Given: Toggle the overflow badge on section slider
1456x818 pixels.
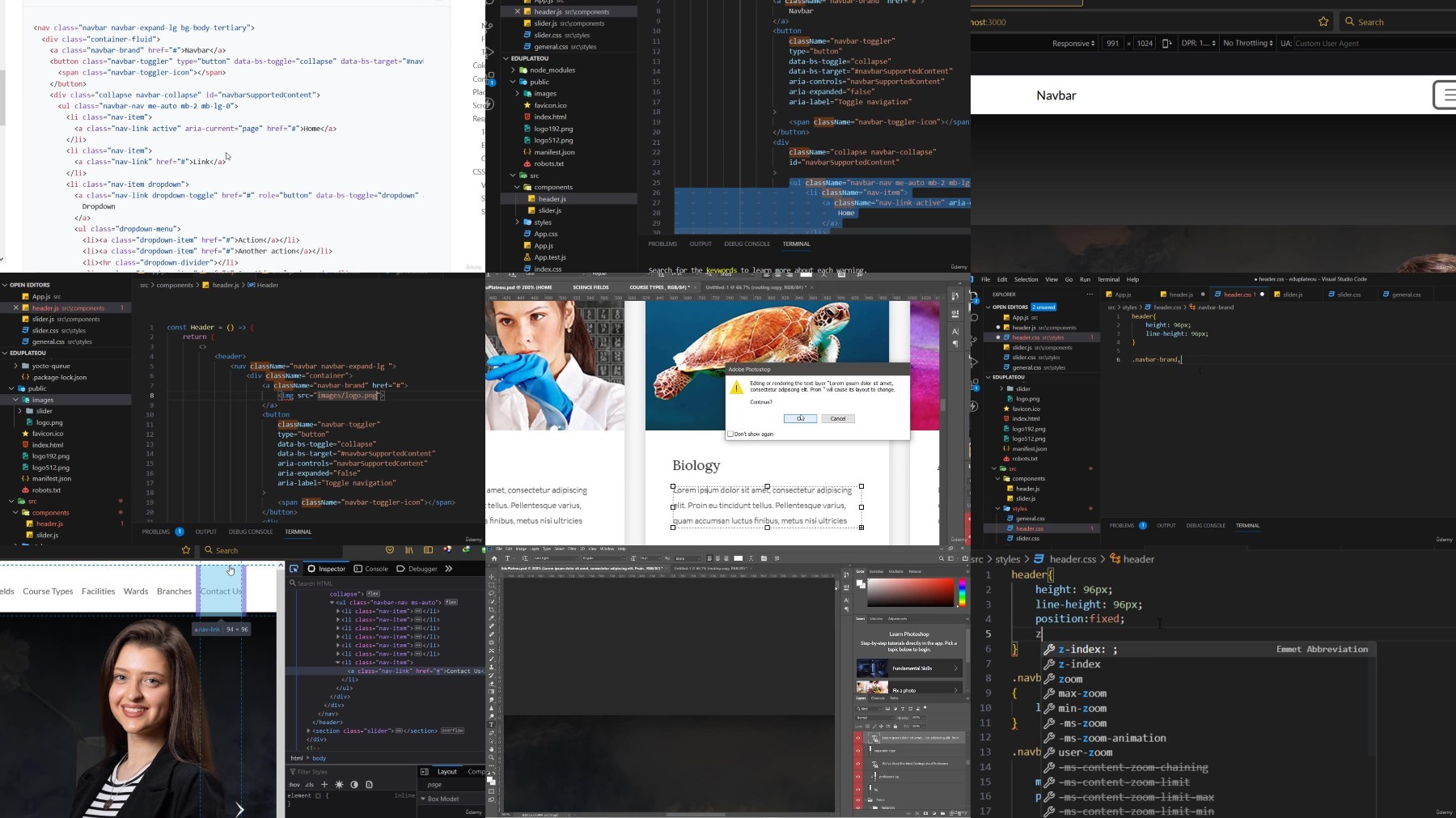Looking at the screenshot, I should tap(452, 731).
